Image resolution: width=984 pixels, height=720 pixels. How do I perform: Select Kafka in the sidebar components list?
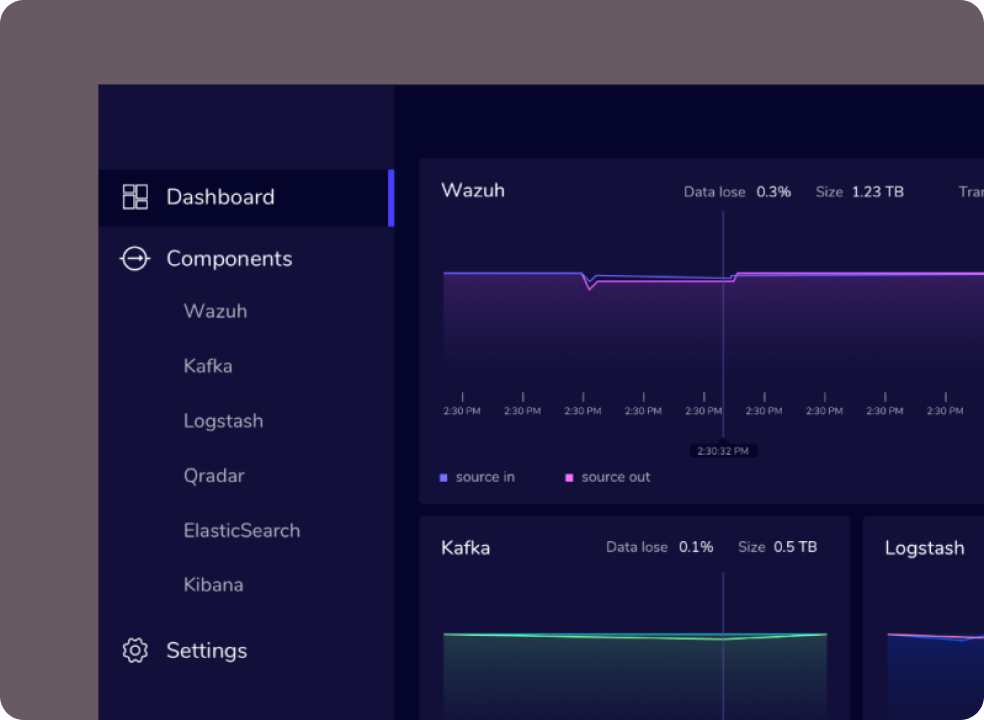(x=208, y=366)
